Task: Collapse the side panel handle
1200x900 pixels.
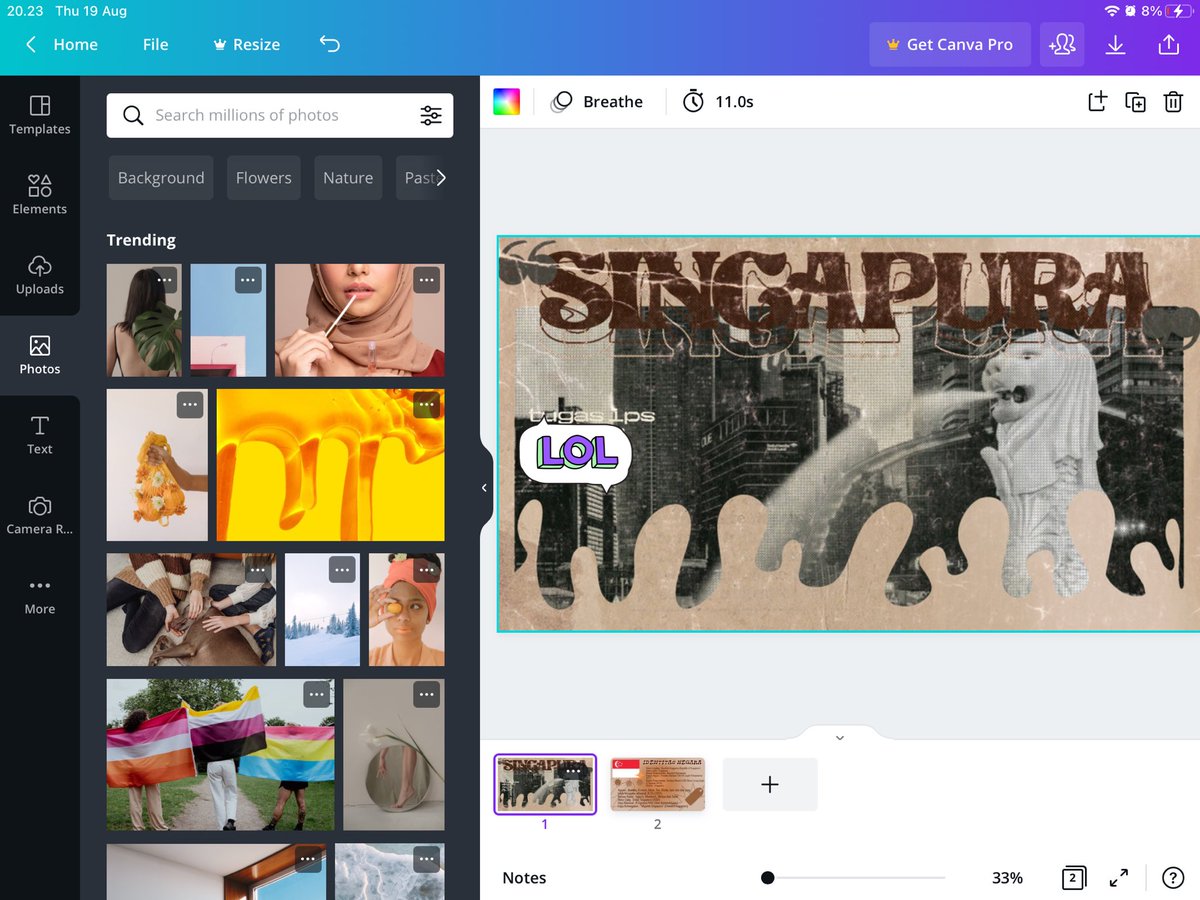Action: click(x=485, y=488)
